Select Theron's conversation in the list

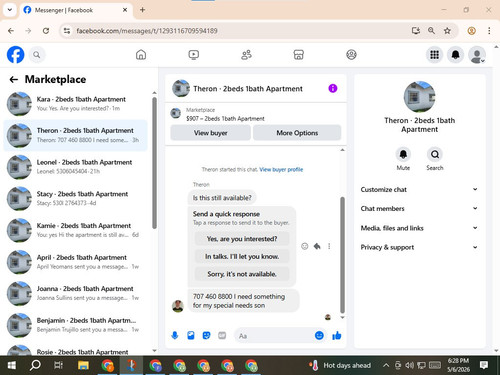(76, 135)
